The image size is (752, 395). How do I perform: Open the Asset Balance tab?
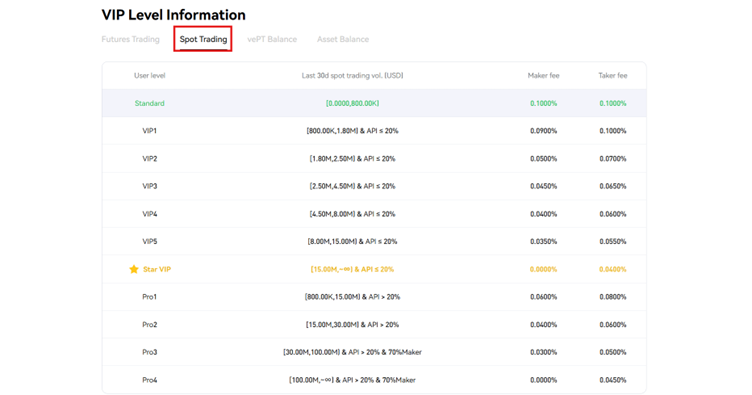(343, 39)
